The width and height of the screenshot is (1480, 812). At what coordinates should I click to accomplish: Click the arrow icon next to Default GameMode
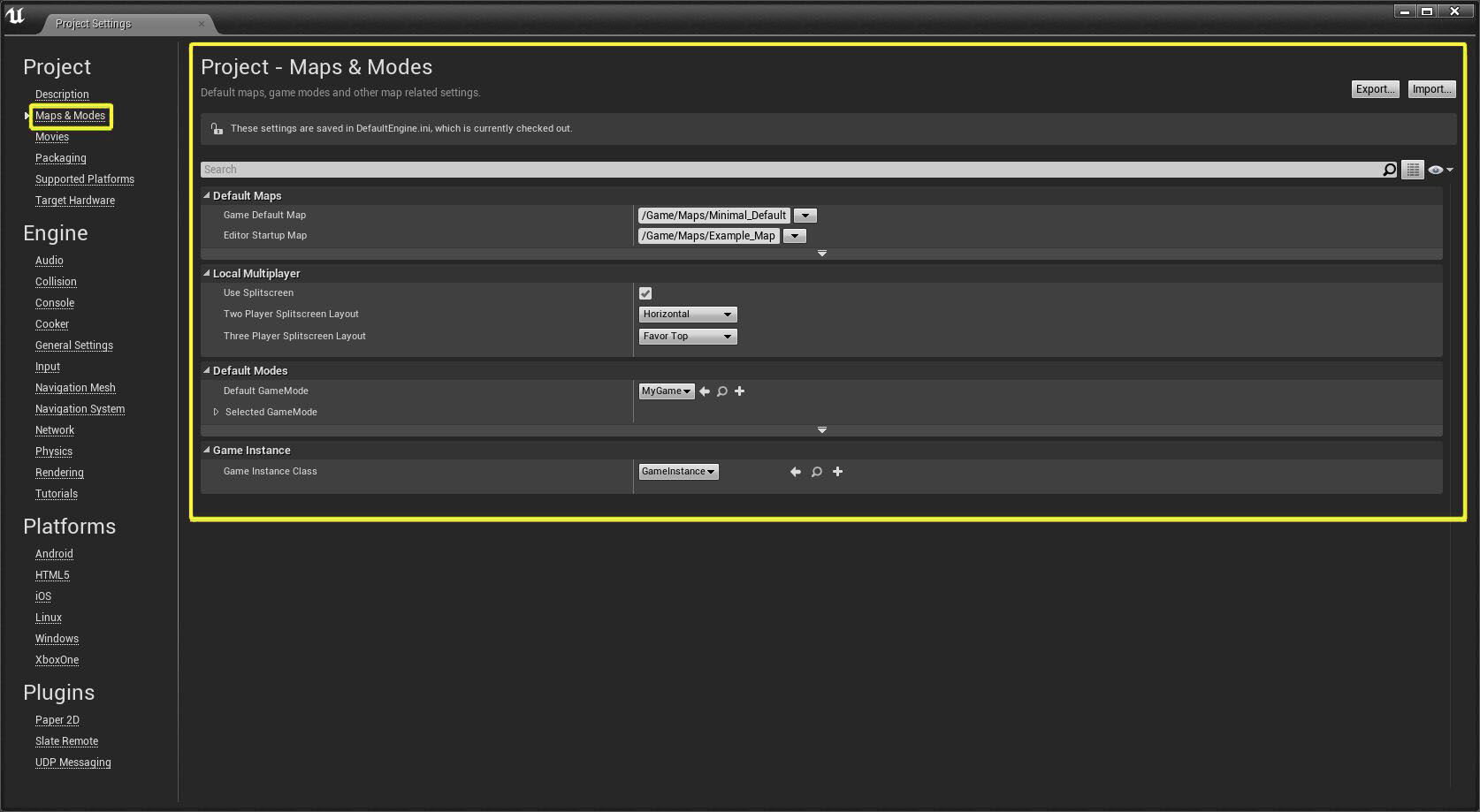[705, 391]
